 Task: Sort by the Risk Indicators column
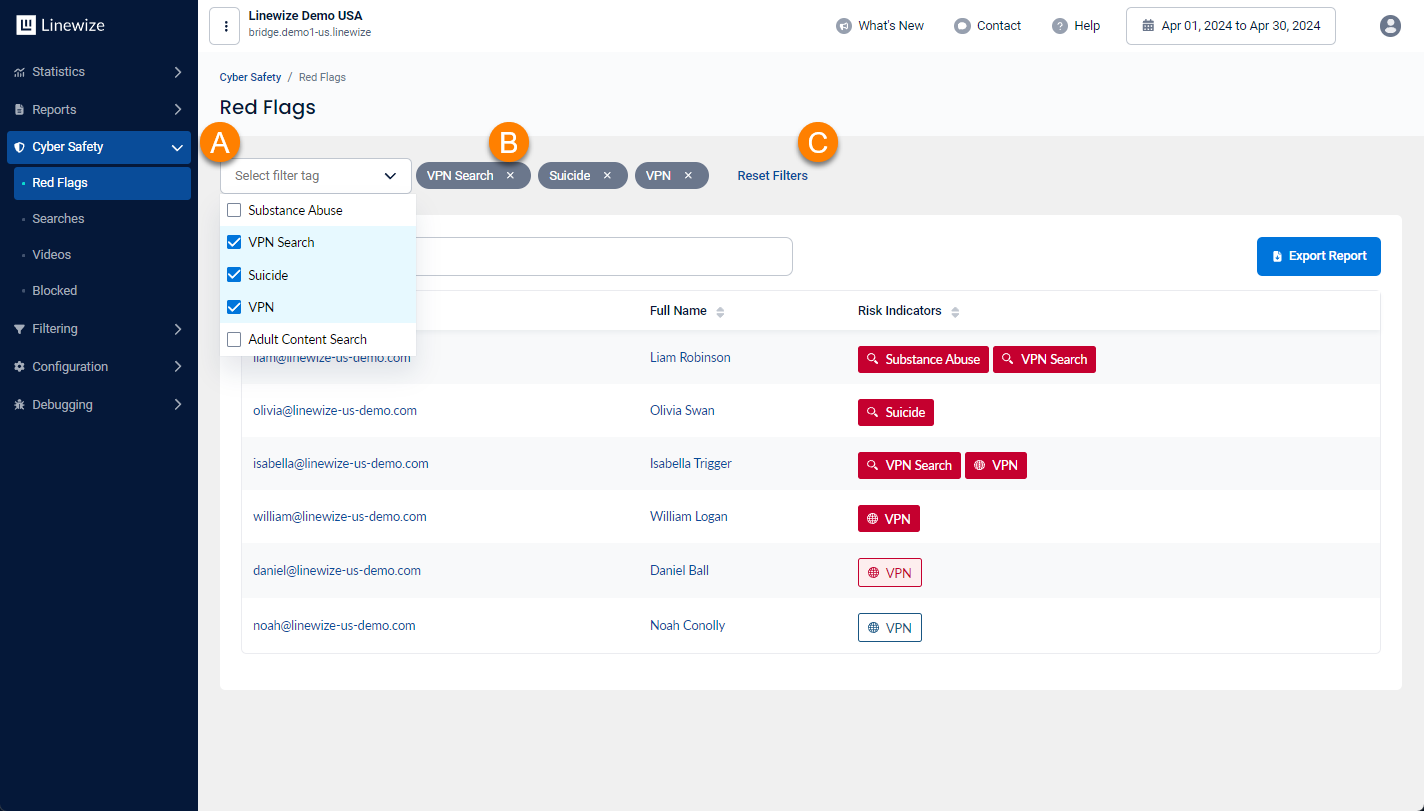(x=955, y=312)
